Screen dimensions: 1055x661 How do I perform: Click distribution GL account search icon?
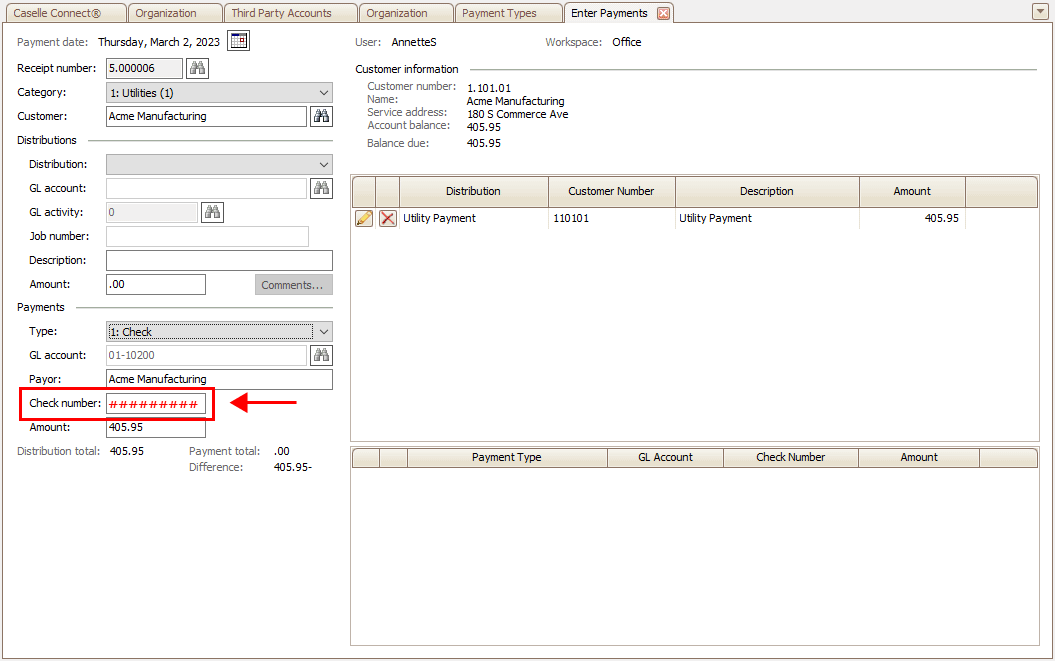(x=321, y=188)
